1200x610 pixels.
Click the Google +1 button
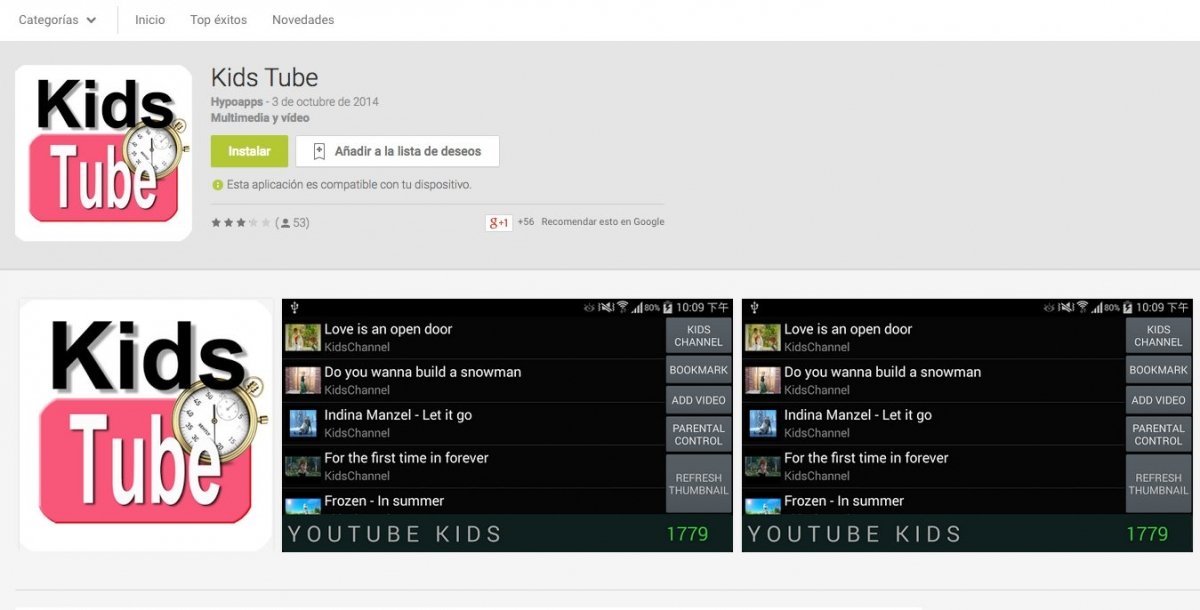click(x=499, y=222)
